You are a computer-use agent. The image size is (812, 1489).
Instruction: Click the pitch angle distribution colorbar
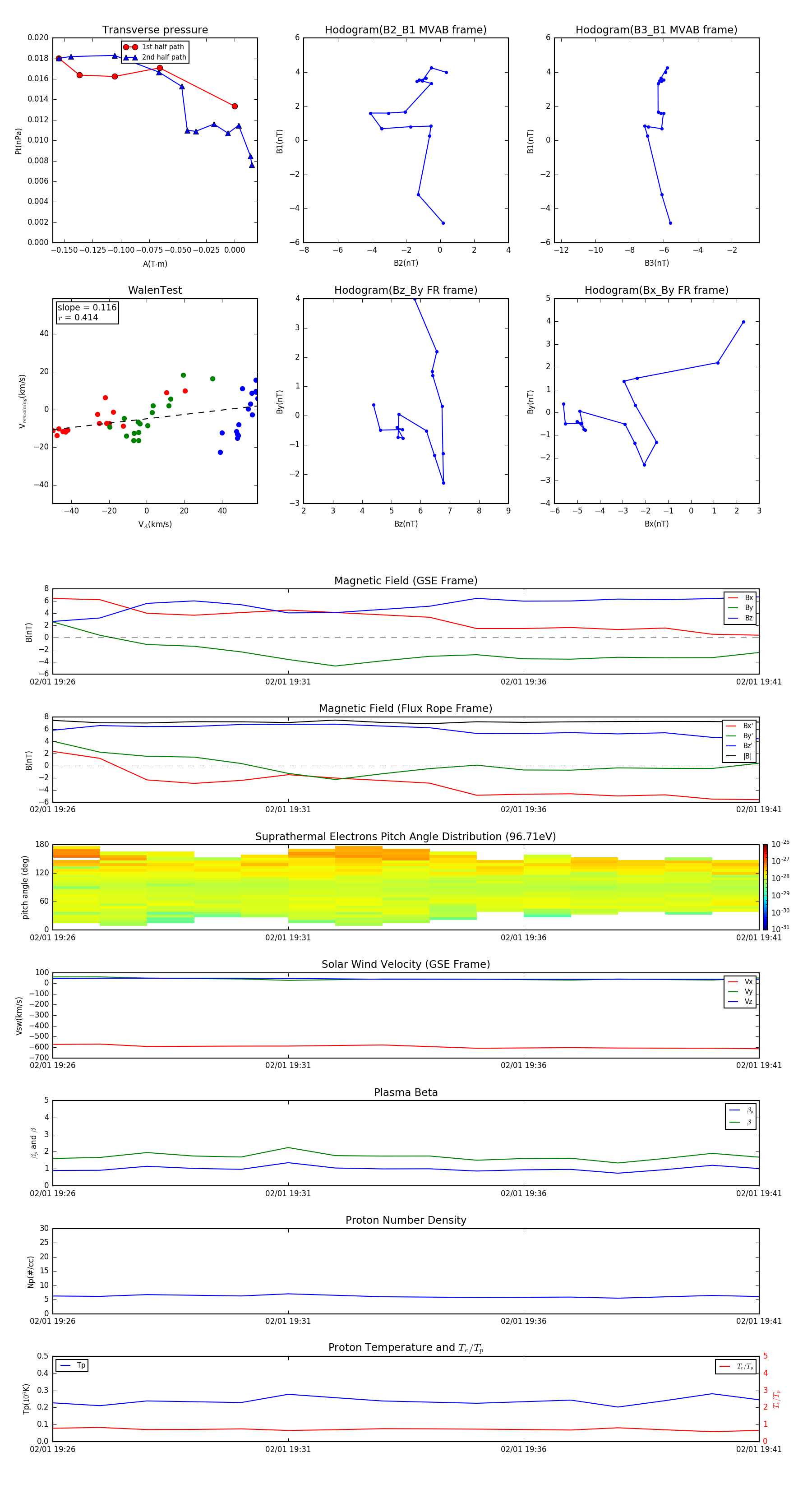[x=765, y=887]
